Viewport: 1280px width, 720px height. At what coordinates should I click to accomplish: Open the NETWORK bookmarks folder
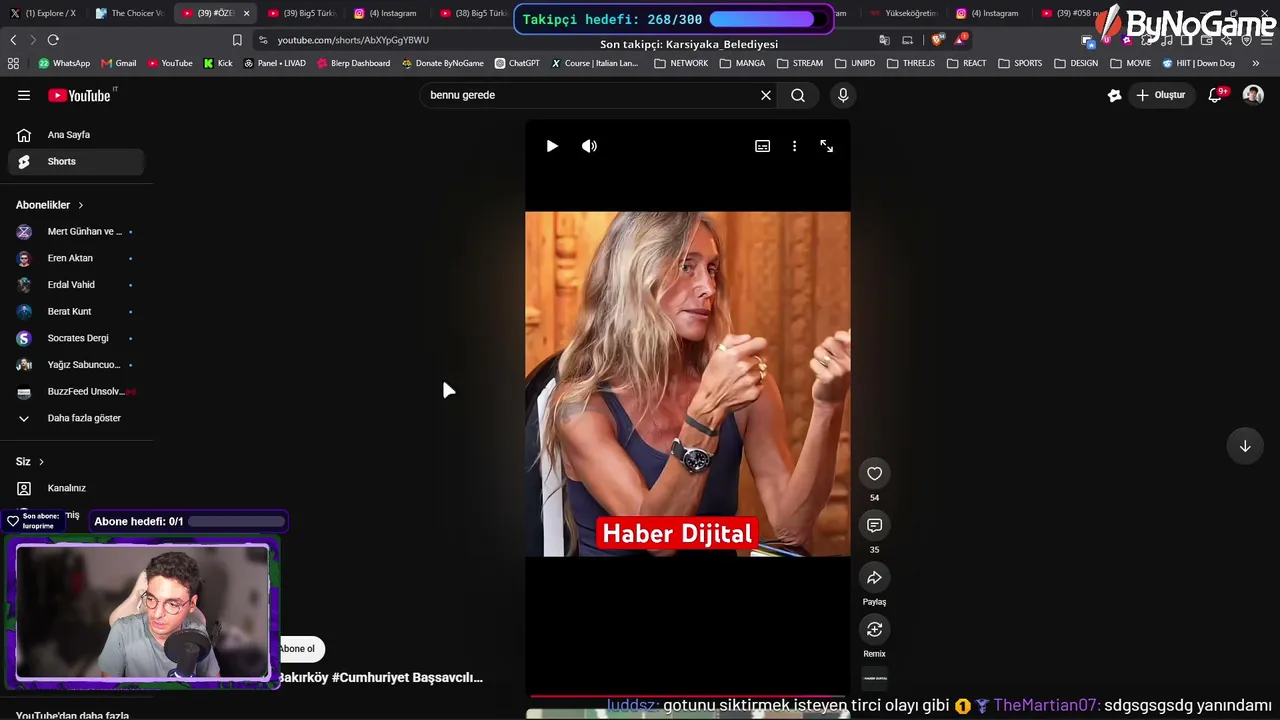(681, 63)
